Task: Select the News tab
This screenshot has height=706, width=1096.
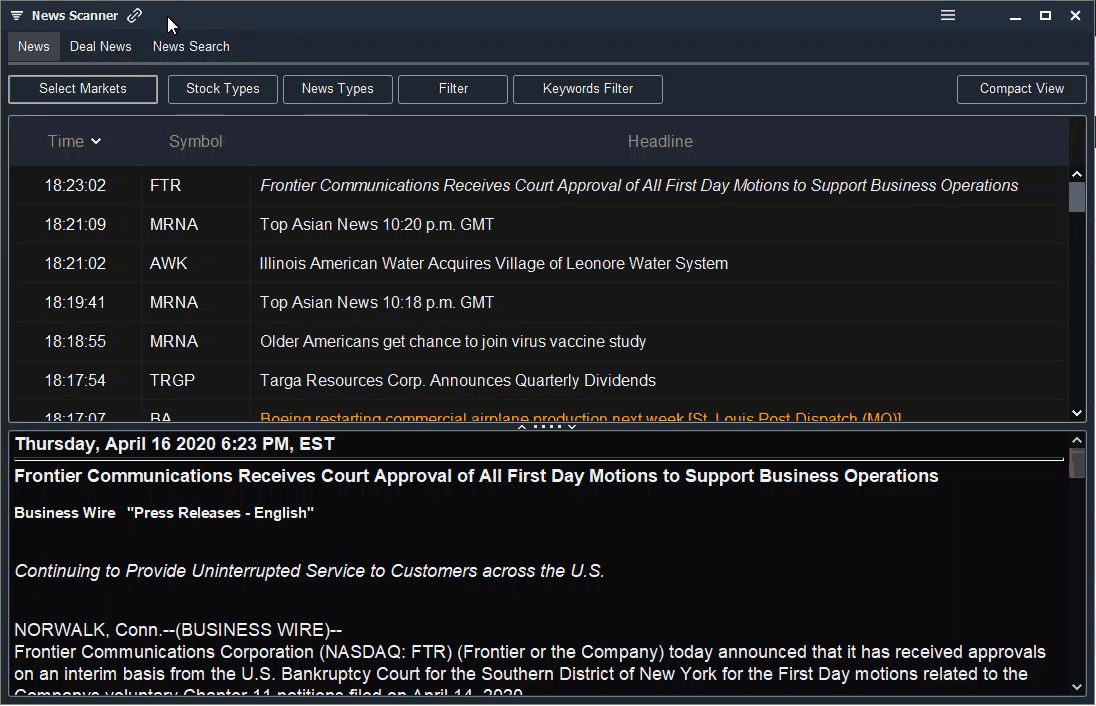Action: (33, 46)
